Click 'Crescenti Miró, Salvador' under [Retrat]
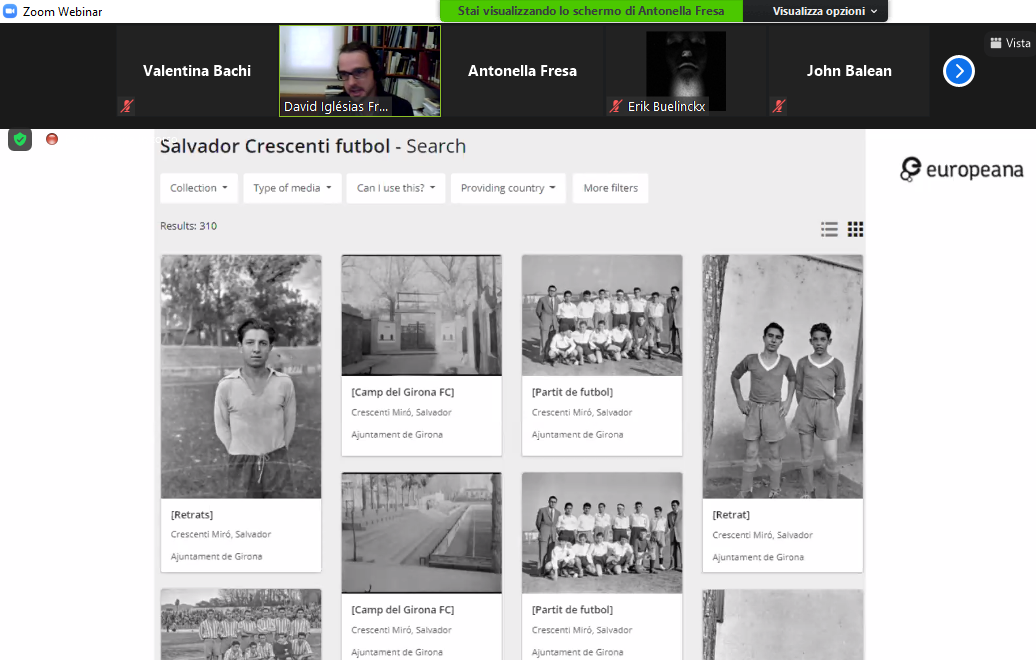This screenshot has width=1036, height=660. (762, 535)
